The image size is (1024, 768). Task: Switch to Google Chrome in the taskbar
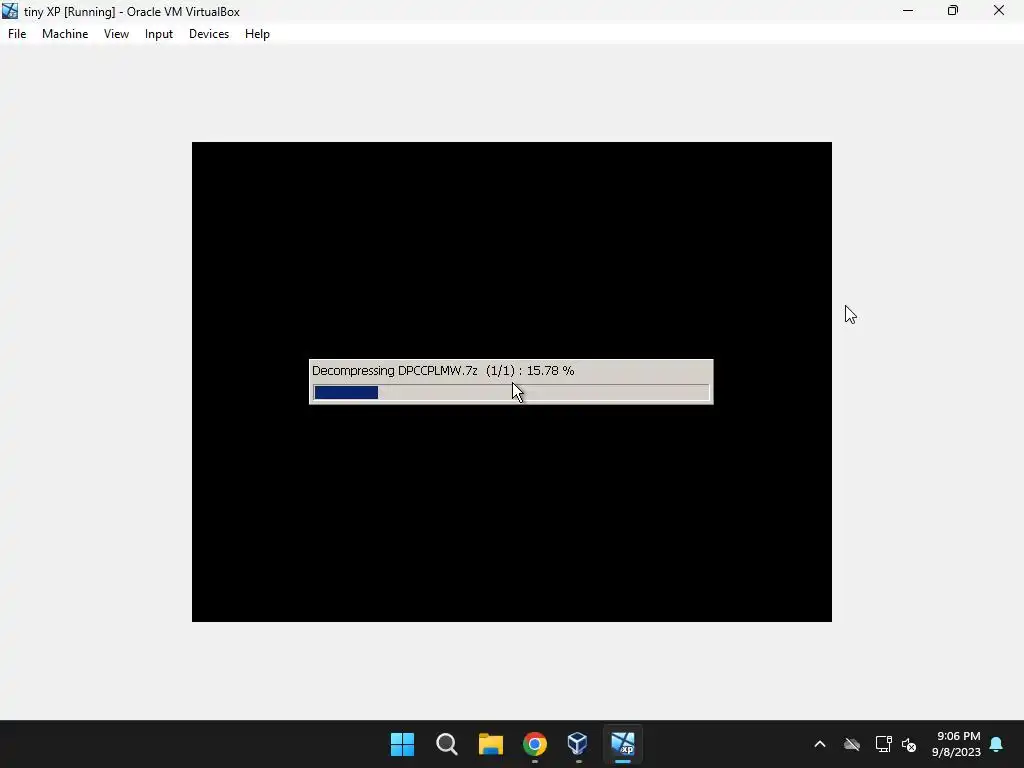pyautogui.click(x=535, y=744)
